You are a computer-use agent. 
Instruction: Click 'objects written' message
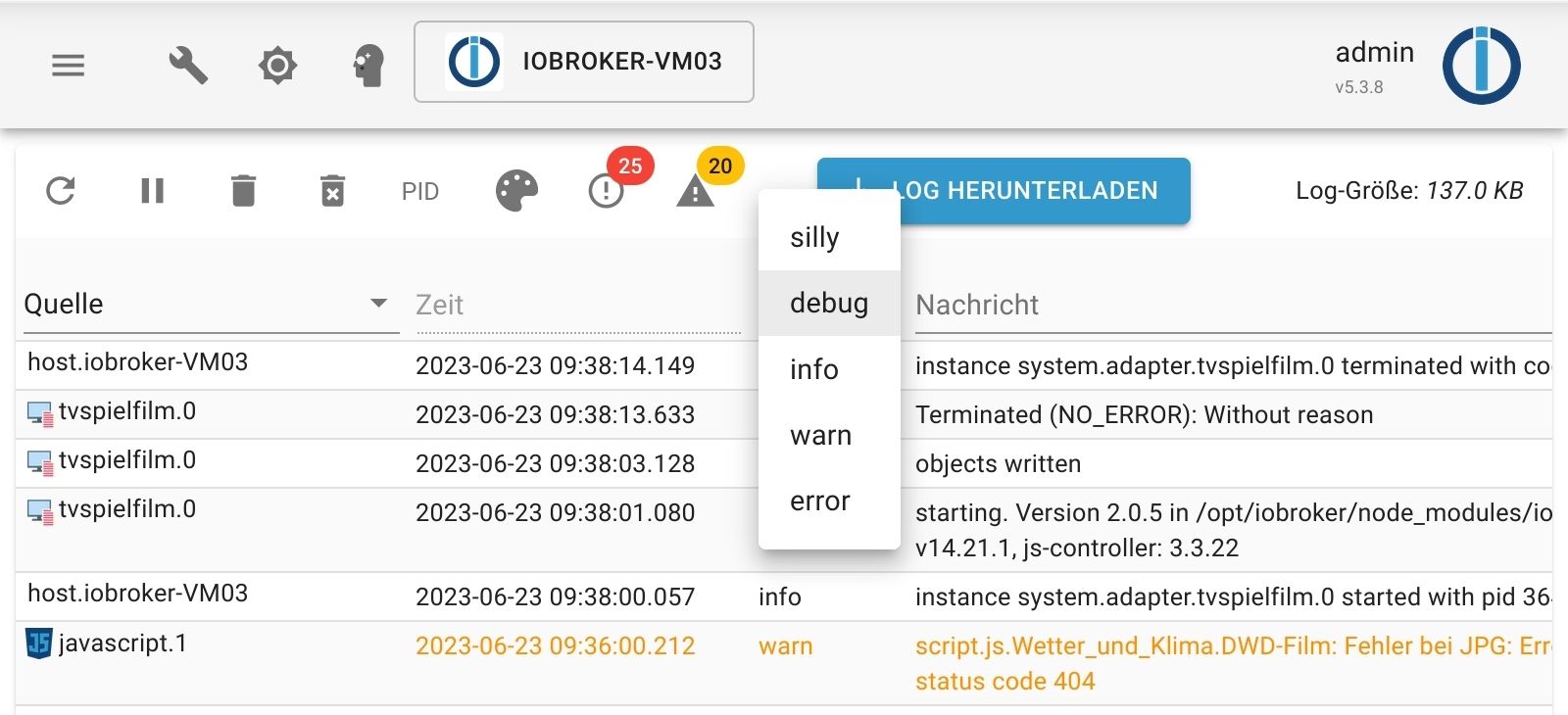(998, 463)
